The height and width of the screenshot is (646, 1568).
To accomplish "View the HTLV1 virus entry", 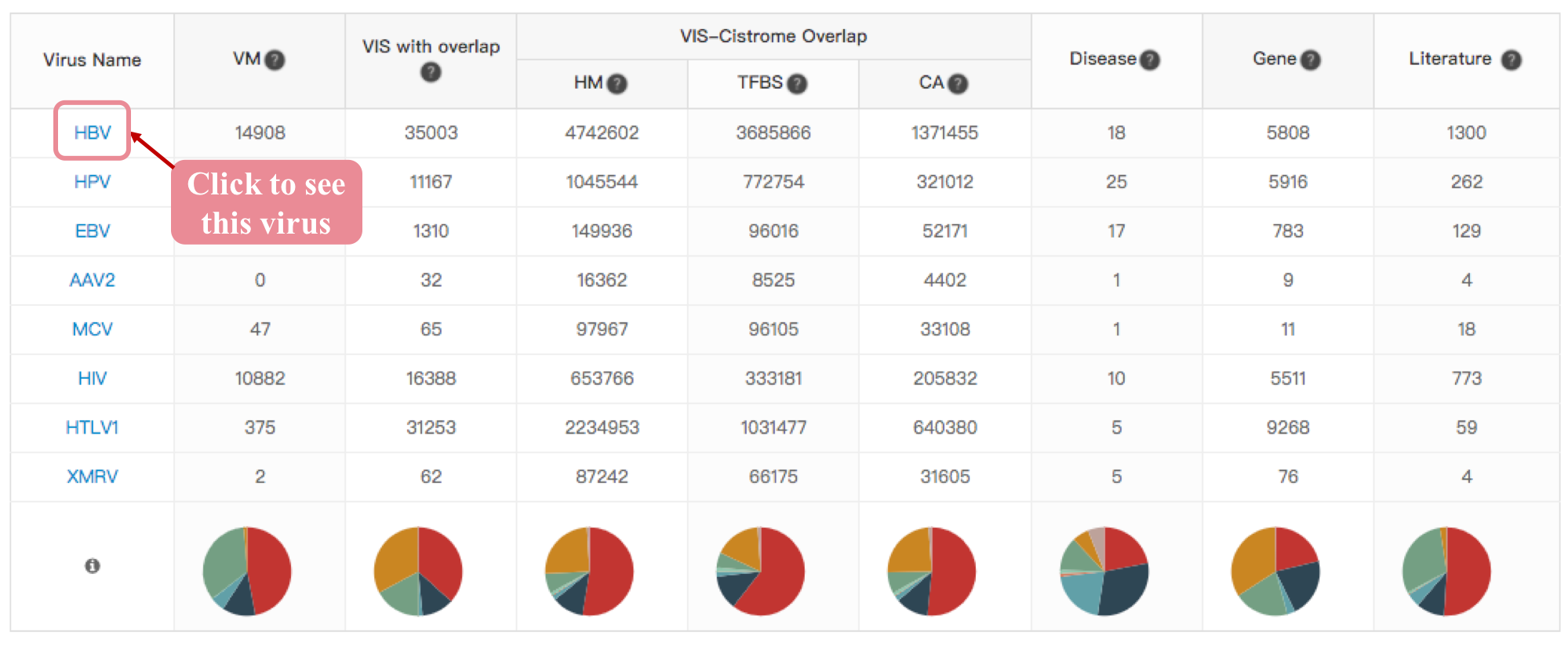I will 93,427.
